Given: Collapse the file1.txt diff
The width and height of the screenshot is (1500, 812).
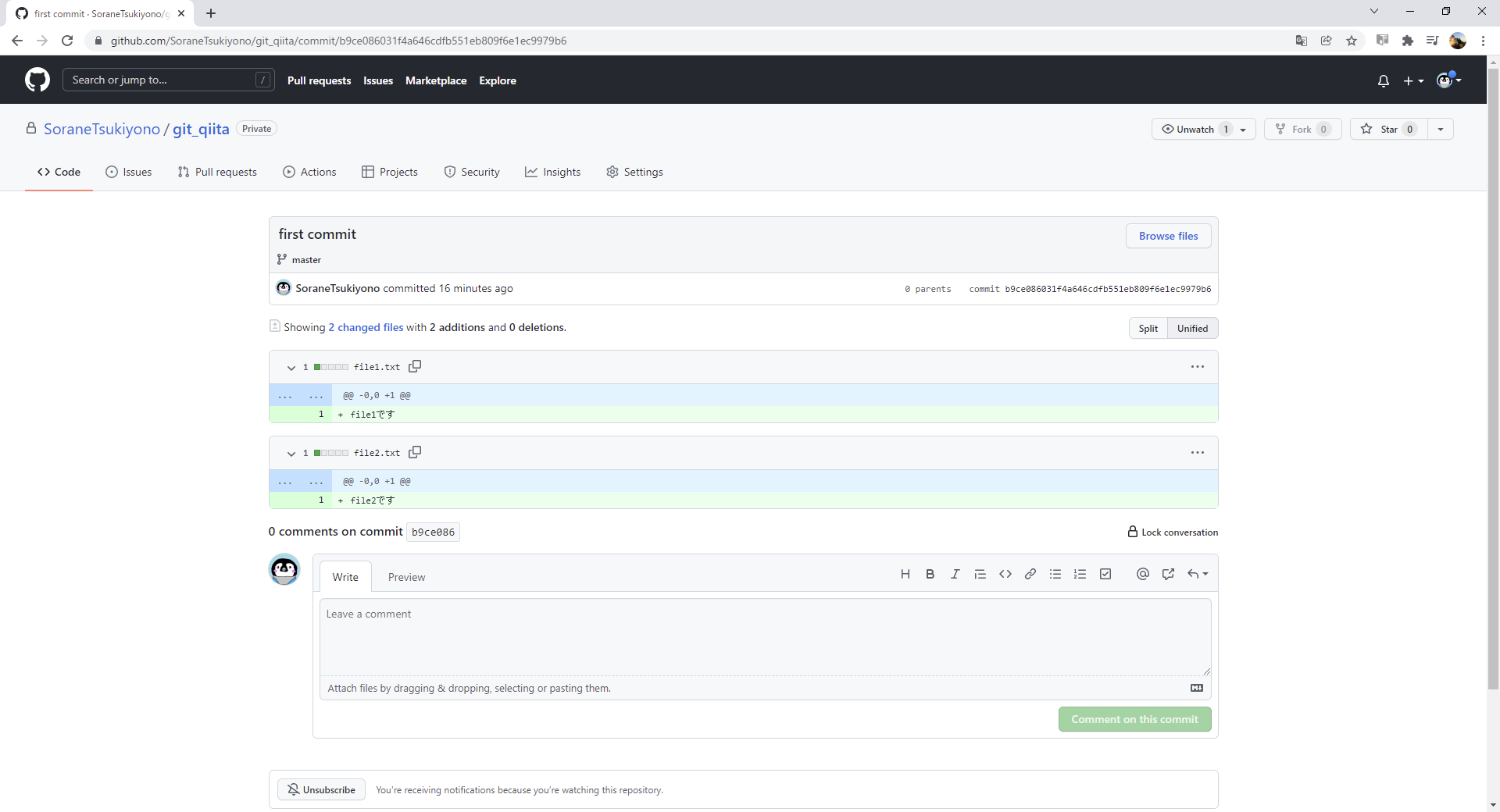Looking at the screenshot, I should [291, 368].
